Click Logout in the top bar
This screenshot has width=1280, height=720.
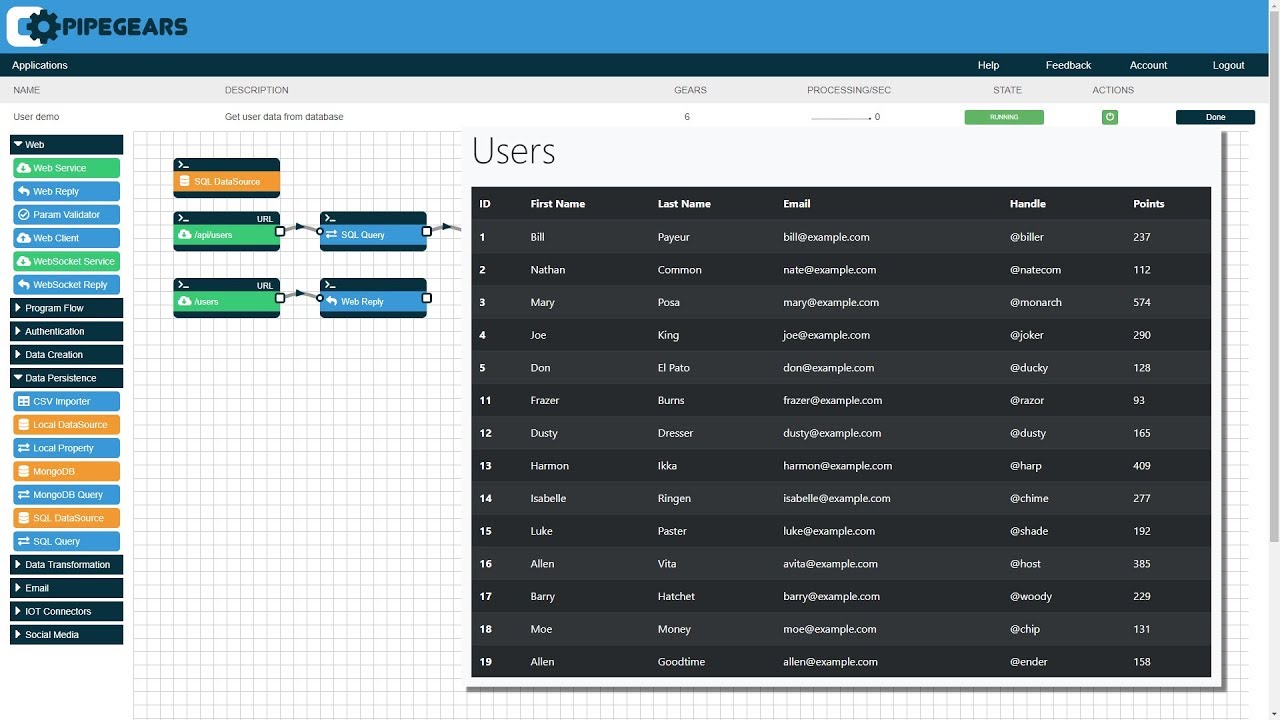coord(1228,65)
